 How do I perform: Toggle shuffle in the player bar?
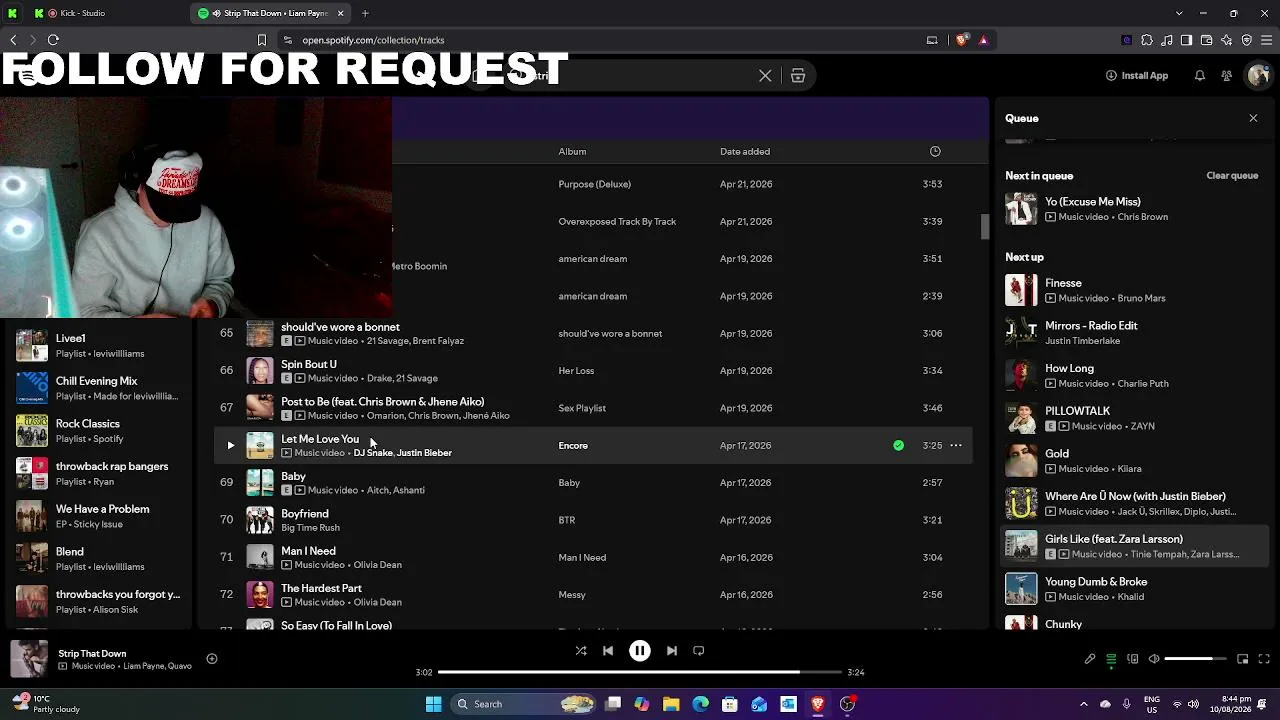[x=581, y=651]
